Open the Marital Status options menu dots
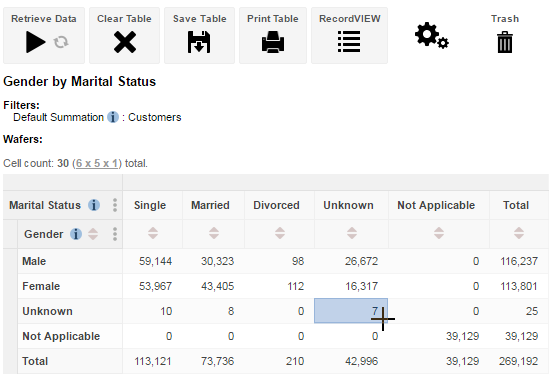Screen dimensions: 553x376 pos(115,205)
